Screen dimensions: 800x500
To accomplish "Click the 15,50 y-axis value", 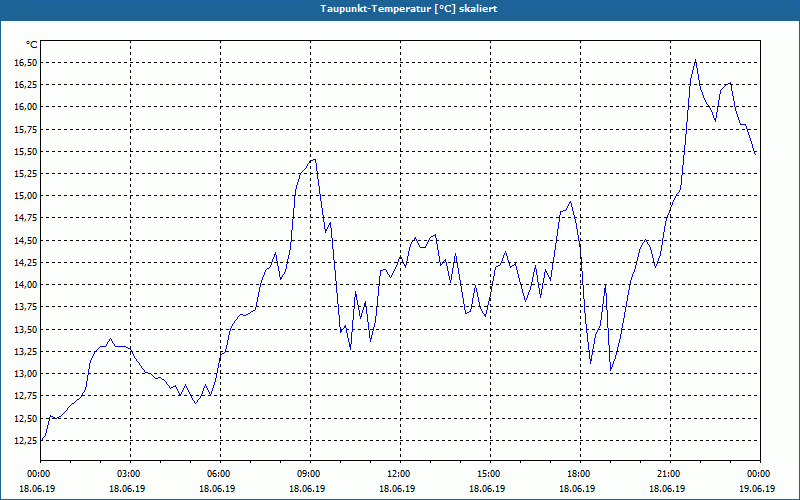I will coord(25,152).
